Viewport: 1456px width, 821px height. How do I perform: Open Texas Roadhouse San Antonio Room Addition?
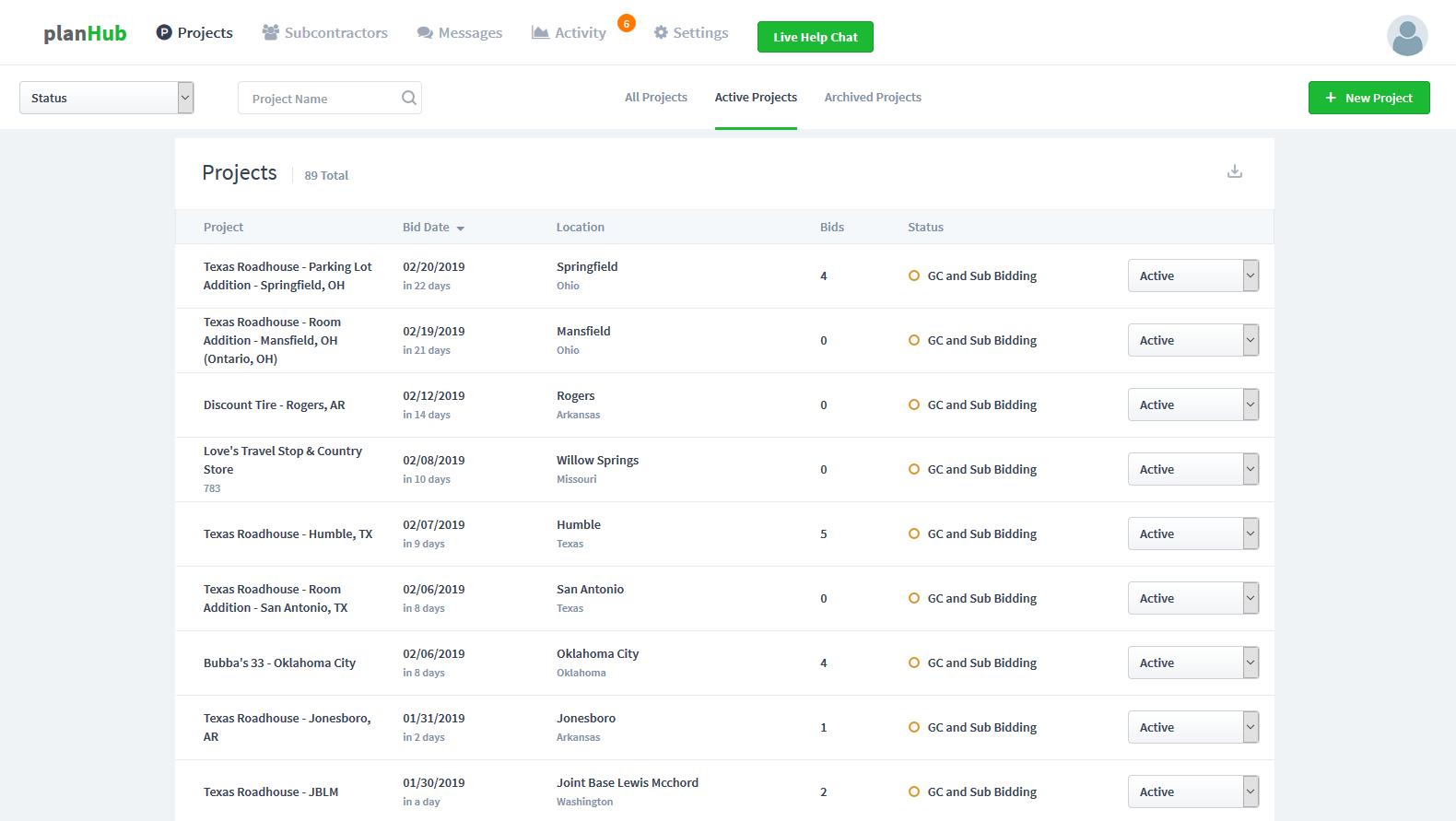coord(276,598)
